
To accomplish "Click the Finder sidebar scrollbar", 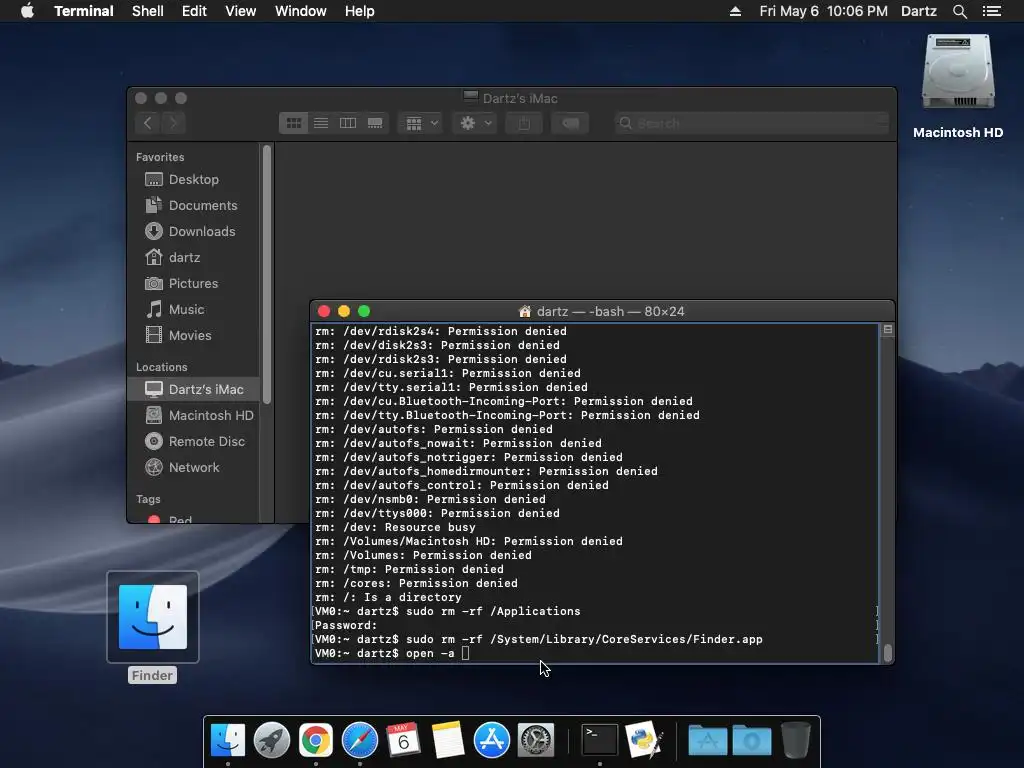I will tap(266, 274).
